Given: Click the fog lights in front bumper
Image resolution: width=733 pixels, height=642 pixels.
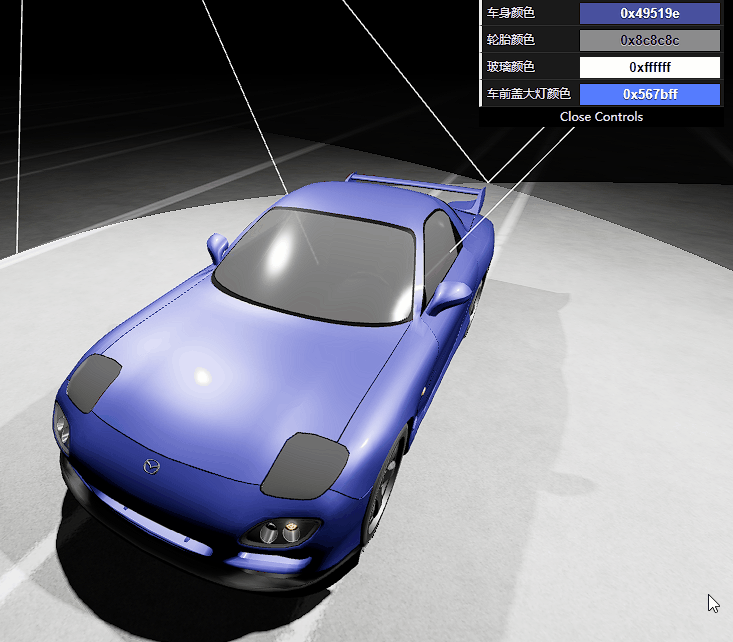Looking at the screenshot, I should pyautogui.click(x=280, y=532).
